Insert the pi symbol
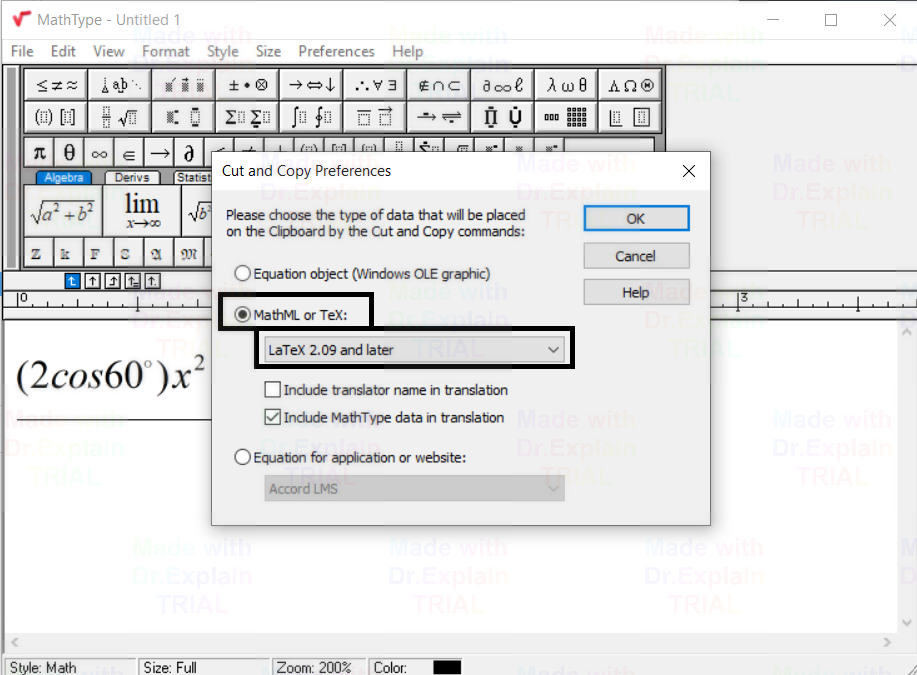The height and width of the screenshot is (675, 917). [x=39, y=153]
